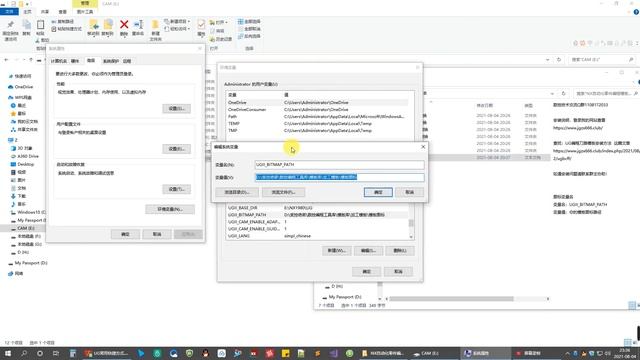The height and width of the screenshot is (360, 640).
Task: Refresh the second Explorer window behind dialogs
Action: (563, 93)
